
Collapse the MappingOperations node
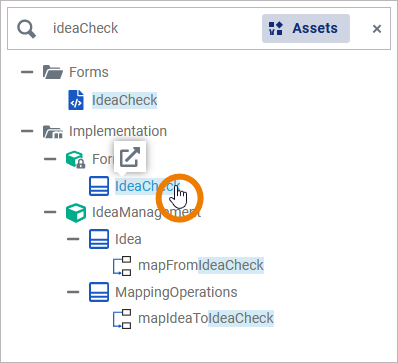73,292
